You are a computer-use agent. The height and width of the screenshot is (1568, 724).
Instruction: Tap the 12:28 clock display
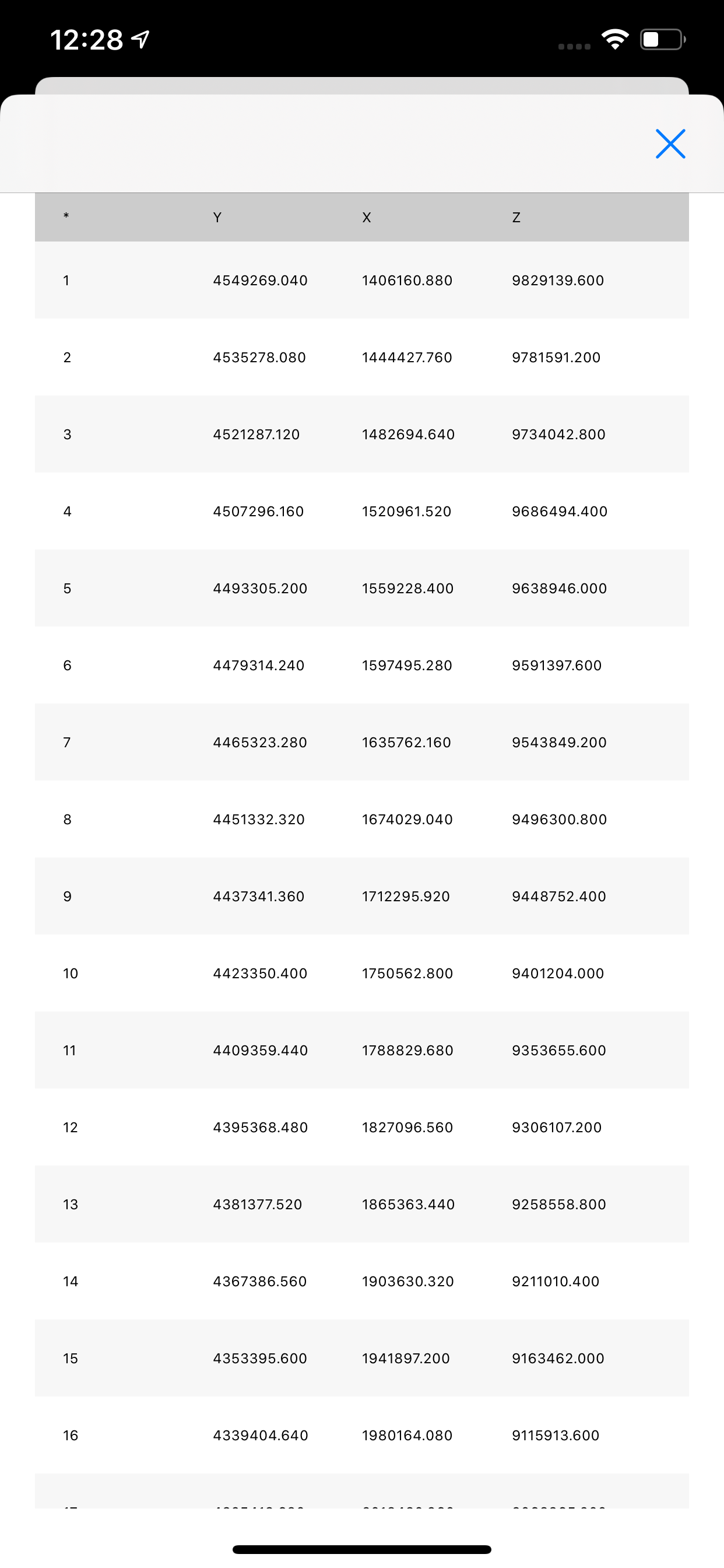point(86,40)
